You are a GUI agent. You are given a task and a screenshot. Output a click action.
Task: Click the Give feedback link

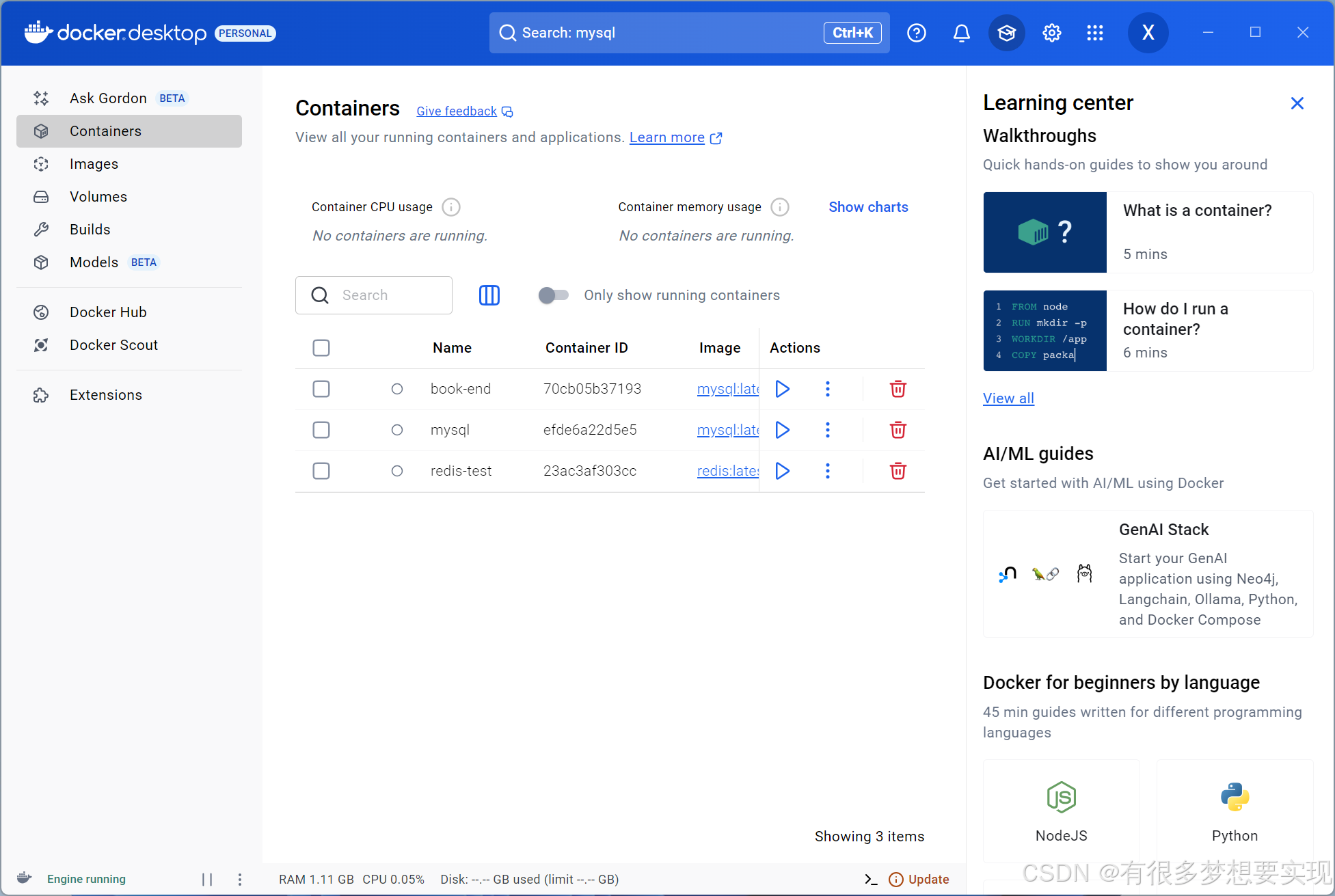click(464, 111)
